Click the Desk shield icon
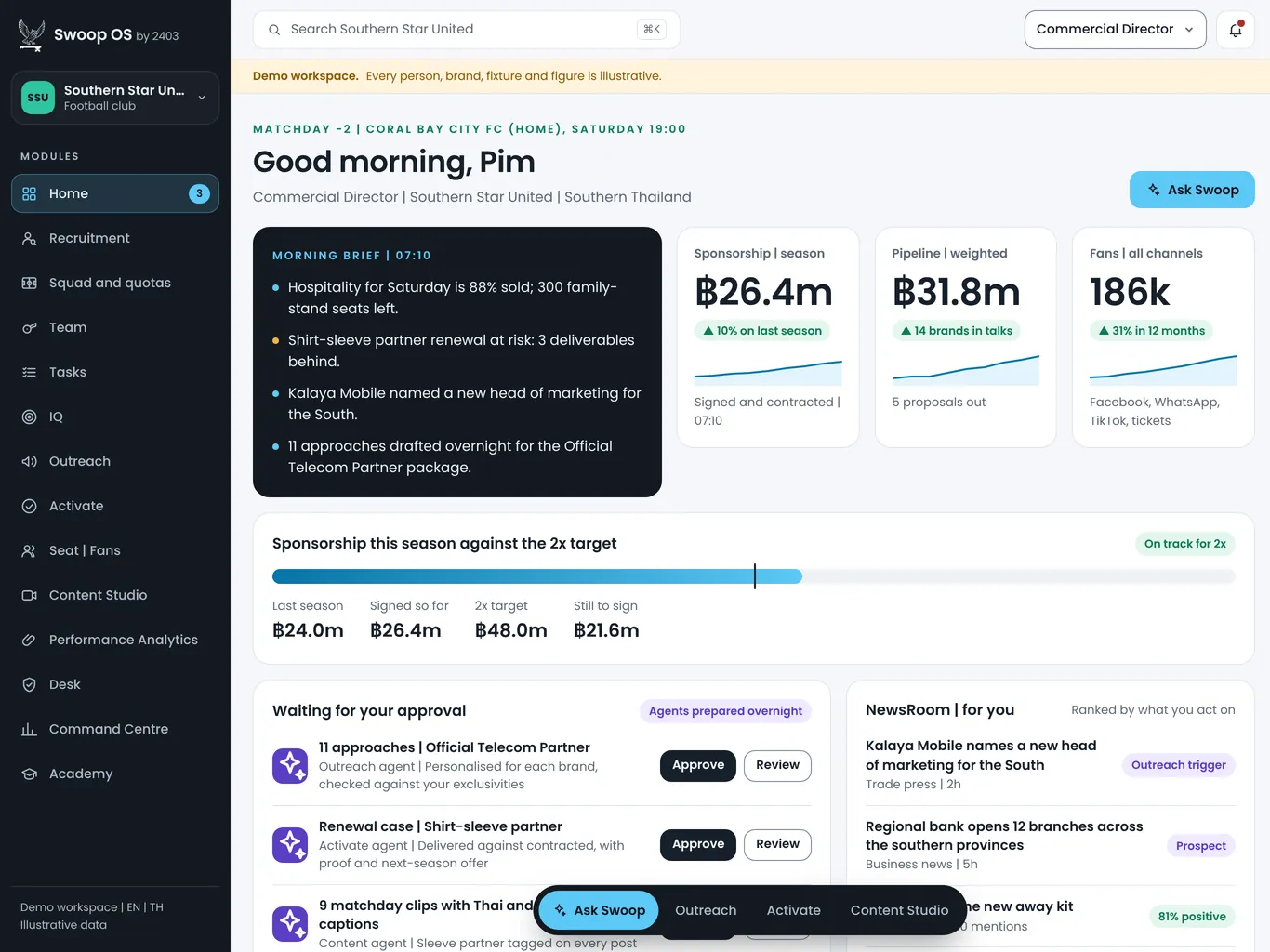The width and height of the screenshot is (1270, 952). tap(30, 684)
